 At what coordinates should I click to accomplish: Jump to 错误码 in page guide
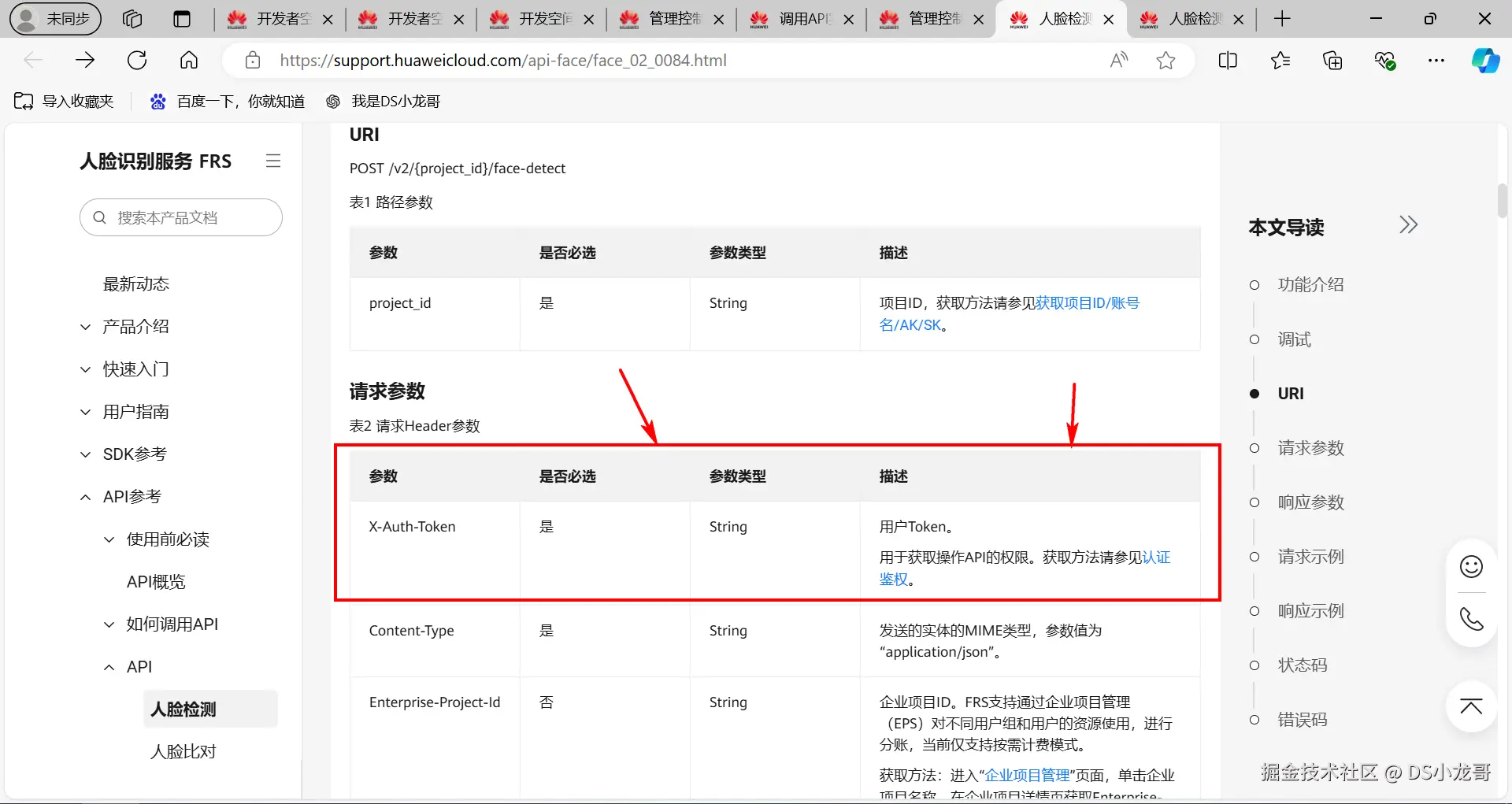pyautogui.click(x=1303, y=720)
